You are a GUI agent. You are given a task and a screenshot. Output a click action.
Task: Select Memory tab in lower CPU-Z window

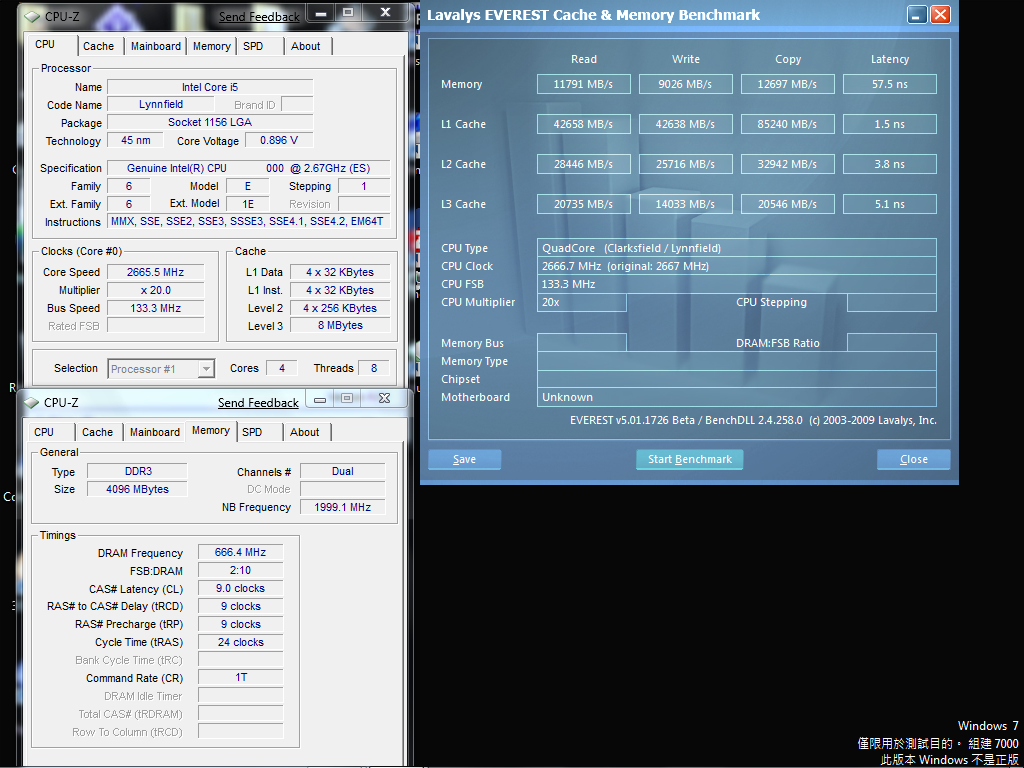210,430
